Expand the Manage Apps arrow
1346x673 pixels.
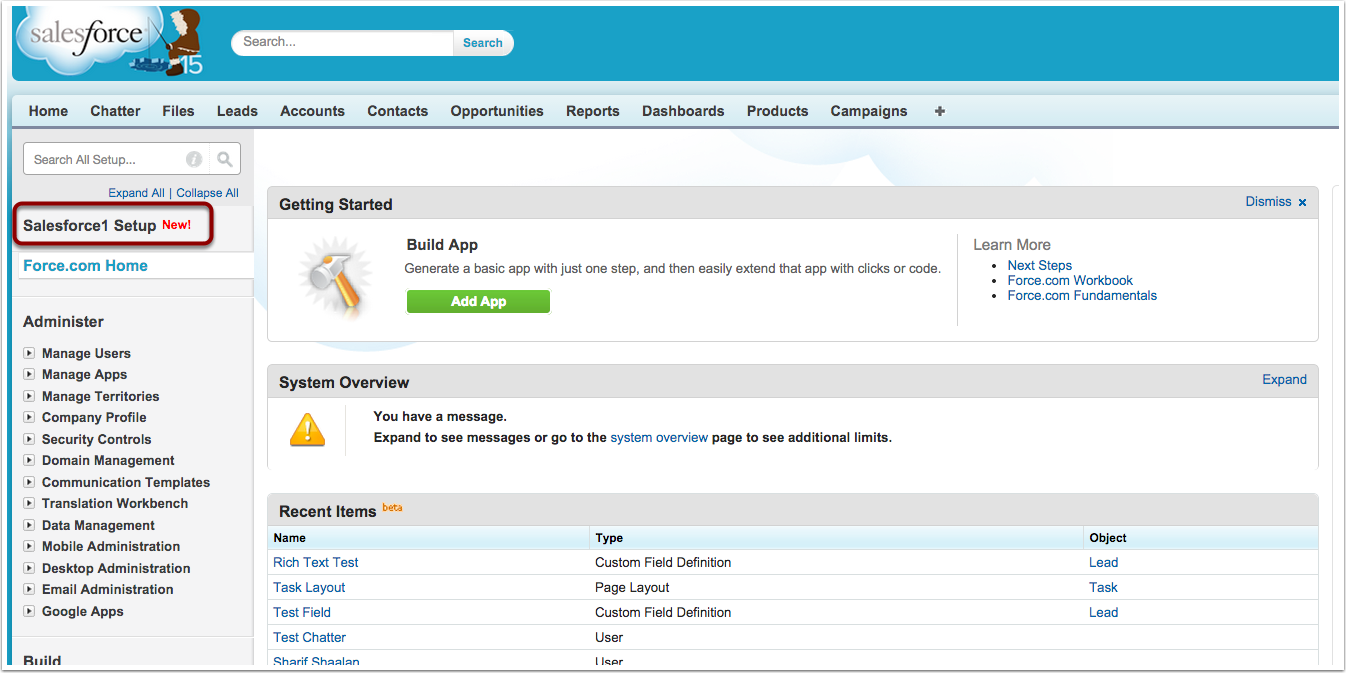[29, 374]
